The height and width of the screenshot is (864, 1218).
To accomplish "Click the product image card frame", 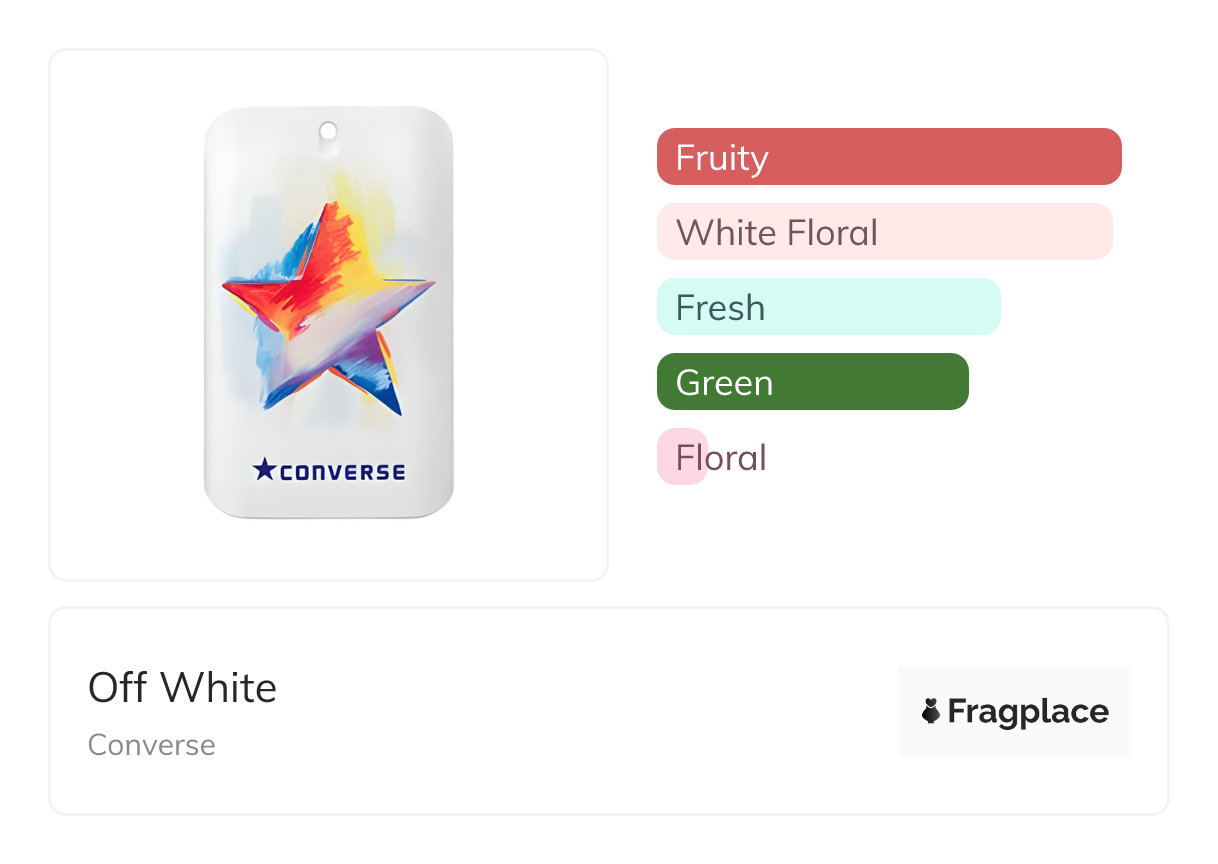I will pyautogui.click(x=329, y=315).
